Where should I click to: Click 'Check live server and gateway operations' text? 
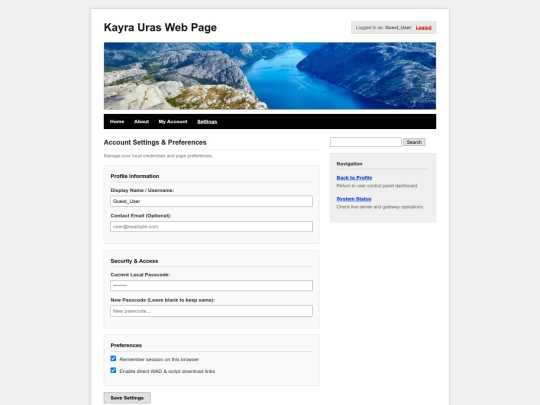[380, 207]
